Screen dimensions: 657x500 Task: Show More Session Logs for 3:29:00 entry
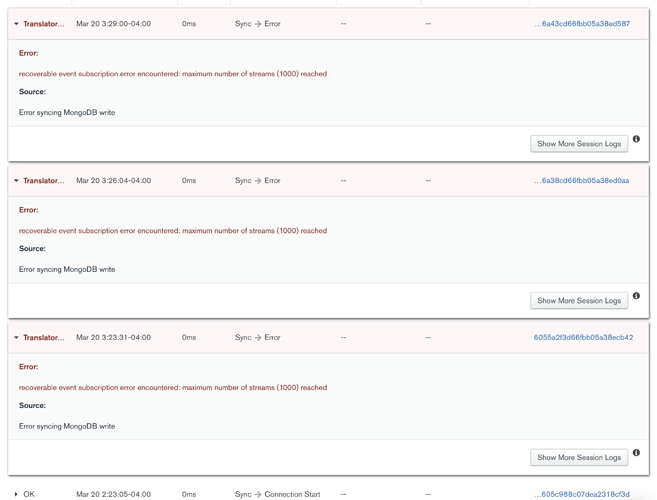(579, 144)
